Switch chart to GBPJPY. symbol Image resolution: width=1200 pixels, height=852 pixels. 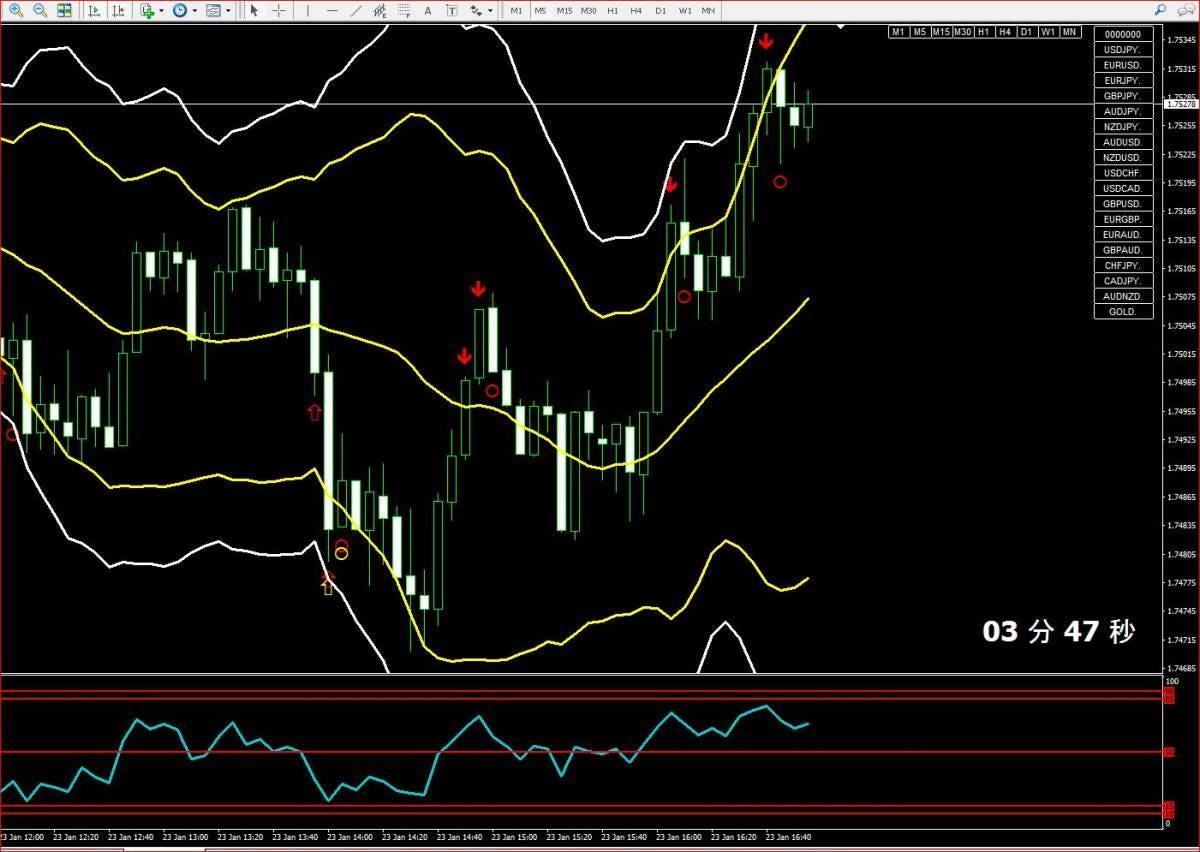tap(1123, 96)
